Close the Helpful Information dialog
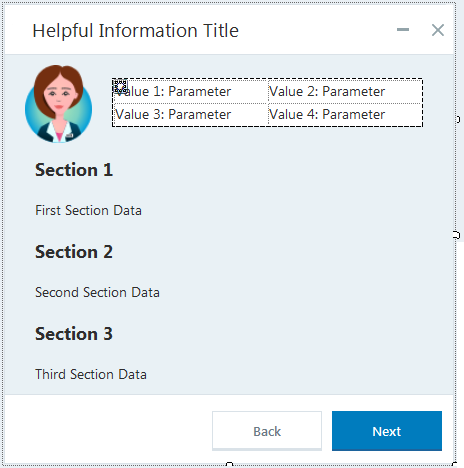Image resolution: width=464 pixels, height=468 pixels. click(x=438, y=30)
